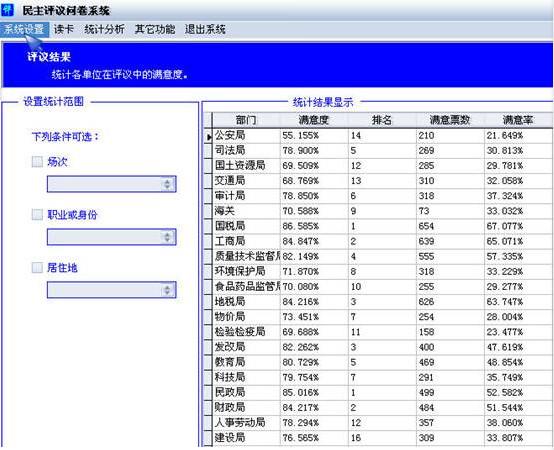Select the 公安局 cell

point(246,136)
